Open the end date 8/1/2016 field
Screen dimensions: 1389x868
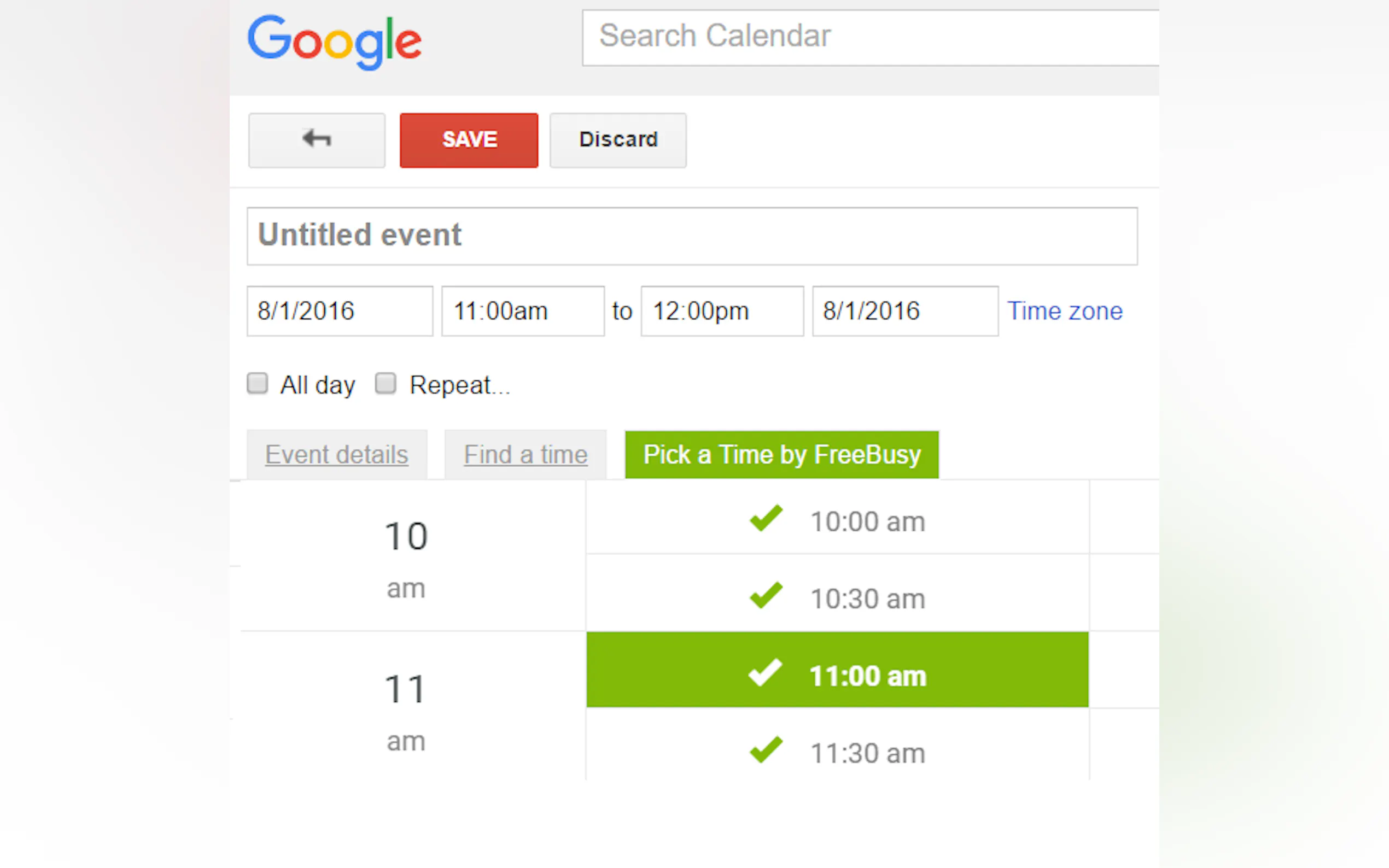click(x=904, y=311)
